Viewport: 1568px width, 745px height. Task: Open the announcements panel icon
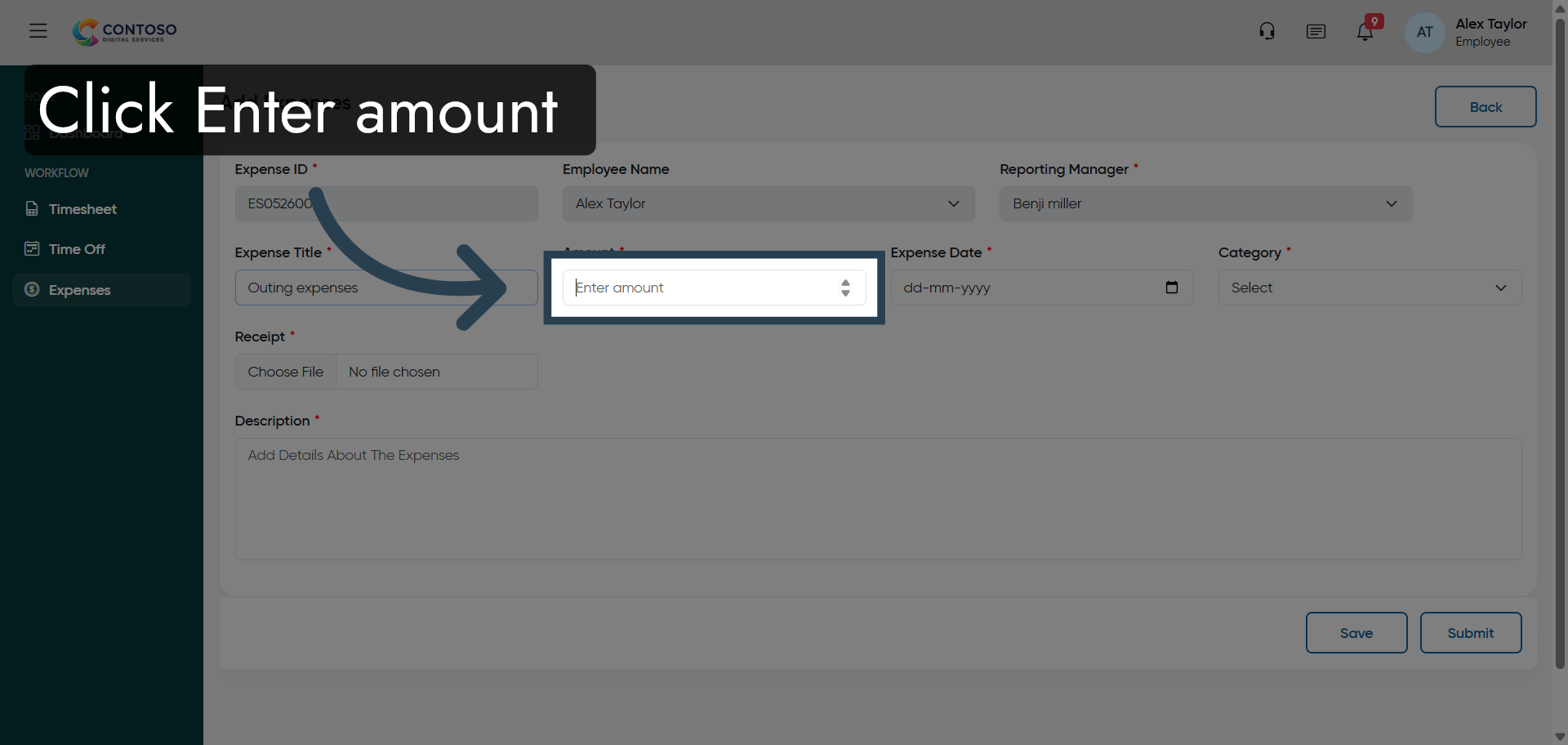click(1316, 31)
